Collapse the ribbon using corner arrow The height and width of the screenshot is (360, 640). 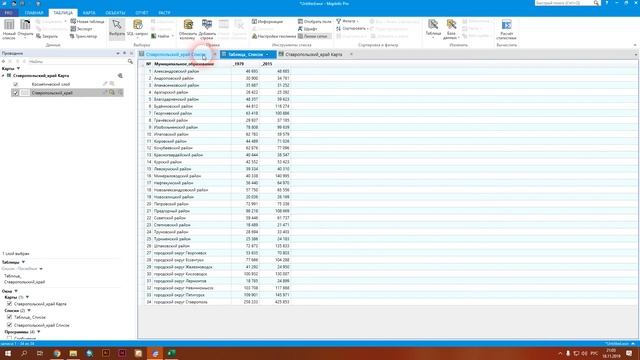pyautogui.click(x=635, y=45)
